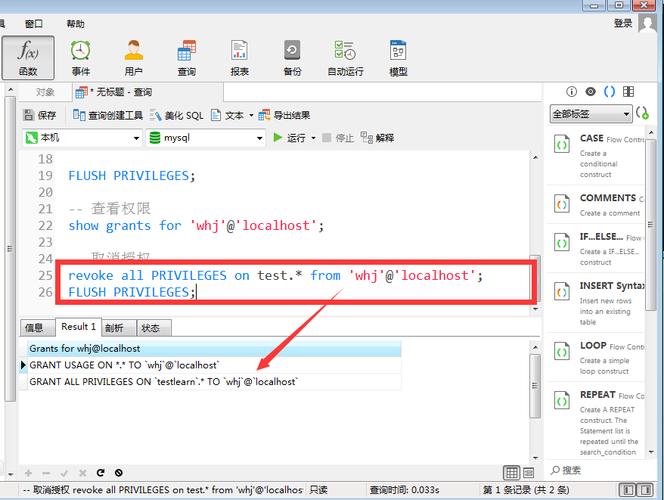Open the 查询创建工具 query builder
This screenshot has width=664, height=500.
(x=108, y=115)
